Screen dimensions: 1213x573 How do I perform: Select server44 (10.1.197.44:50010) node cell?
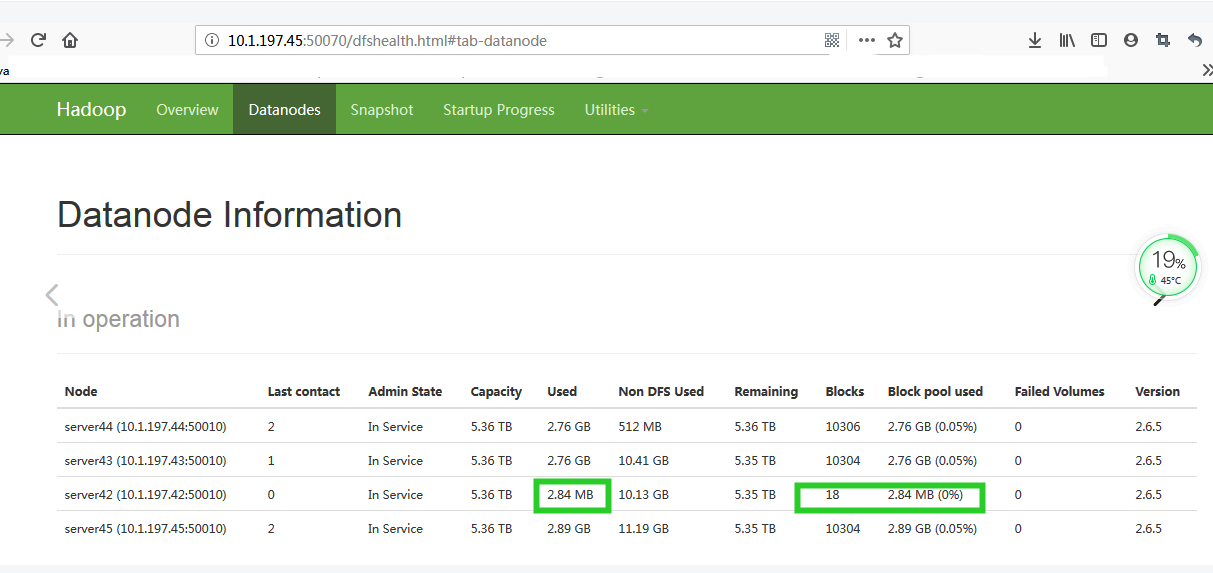point(145,426)
